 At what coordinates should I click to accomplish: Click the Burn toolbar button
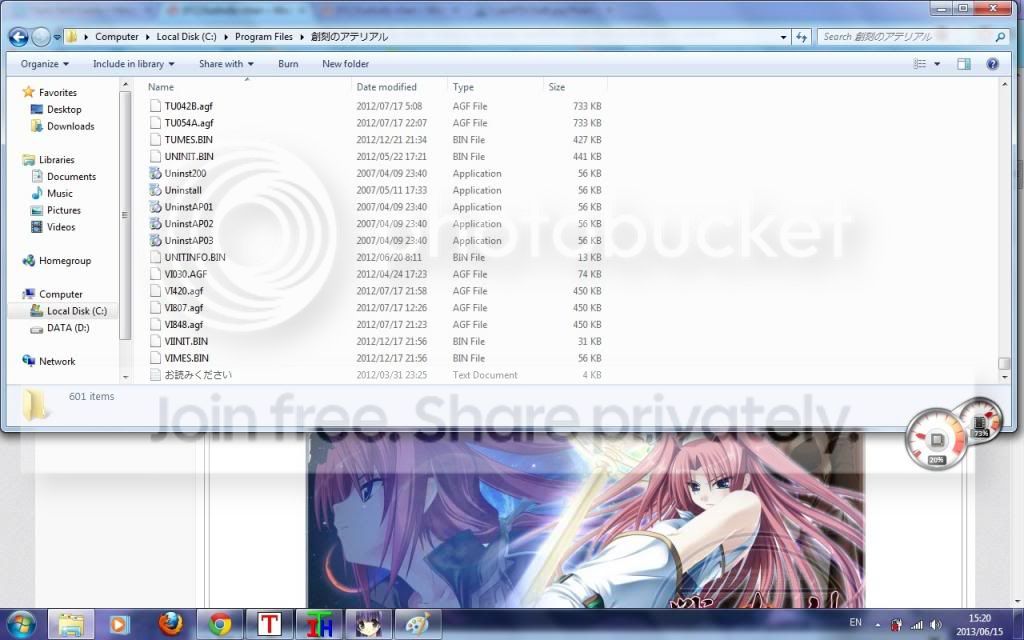point(288,64)
